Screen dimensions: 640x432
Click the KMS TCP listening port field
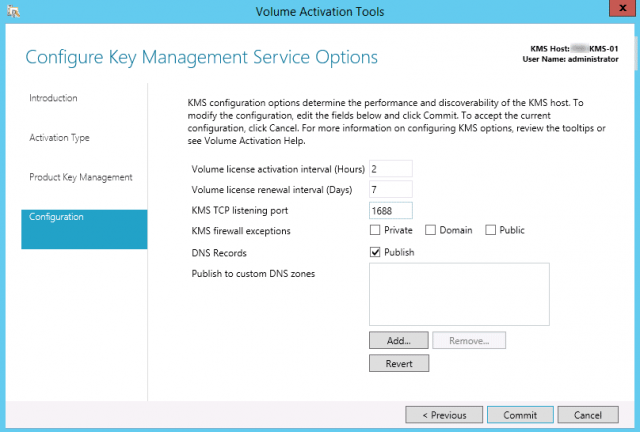point(390,211)
